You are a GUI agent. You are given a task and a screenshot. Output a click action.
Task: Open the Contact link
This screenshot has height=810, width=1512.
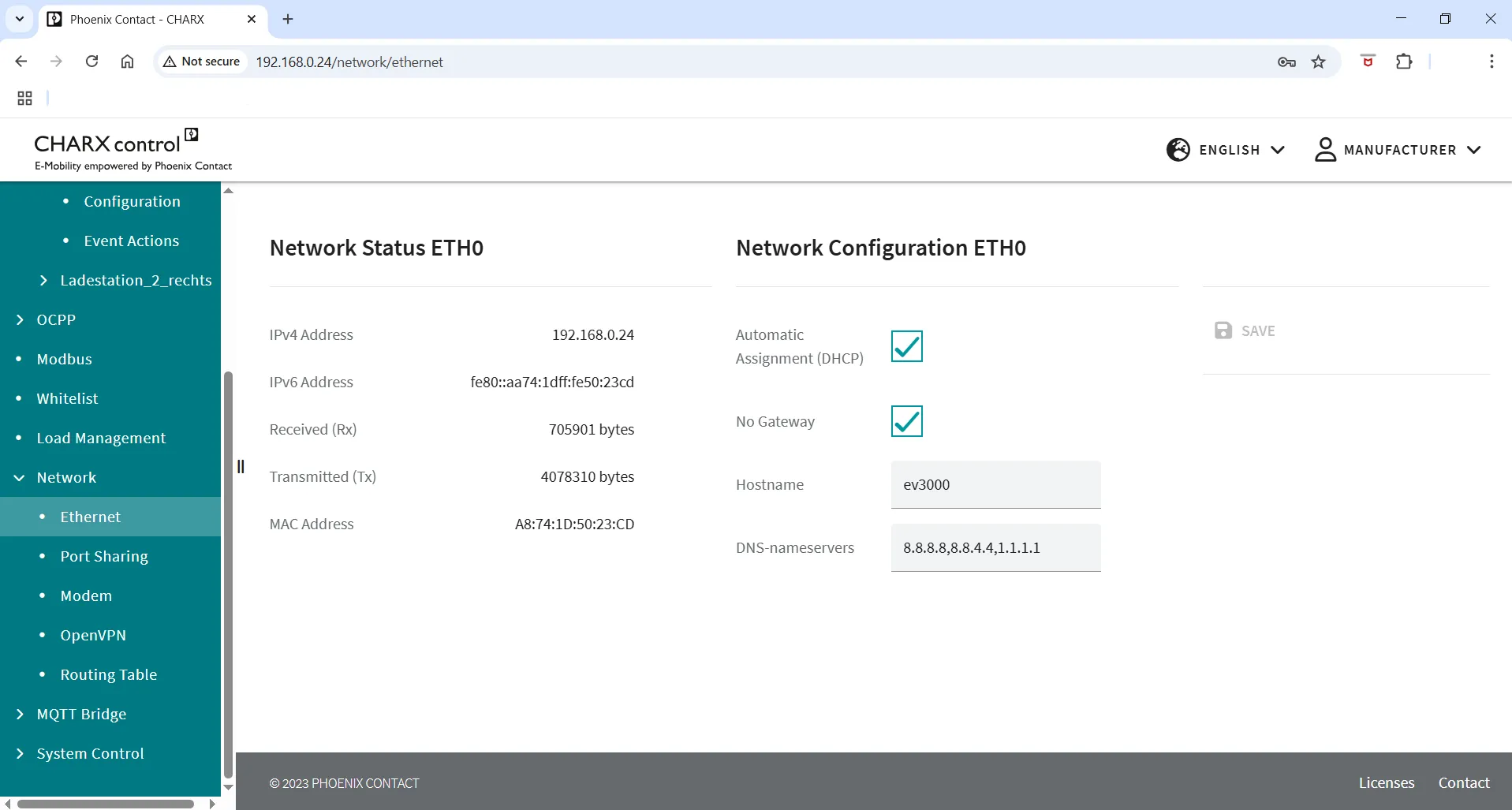(1464, 782)
